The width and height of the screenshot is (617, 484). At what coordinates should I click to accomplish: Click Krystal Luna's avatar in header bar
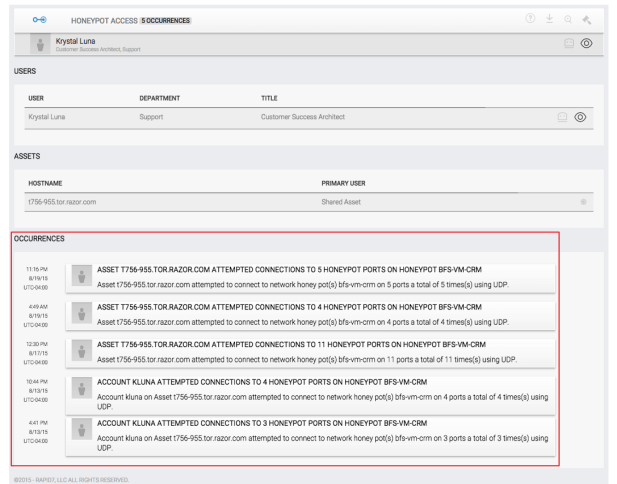40,44
